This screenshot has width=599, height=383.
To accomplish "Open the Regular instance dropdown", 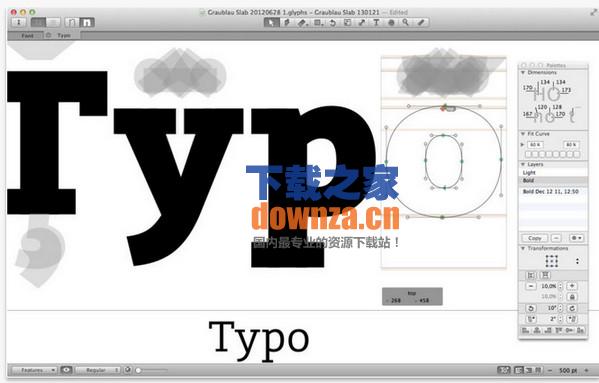I will coord(98,370).
